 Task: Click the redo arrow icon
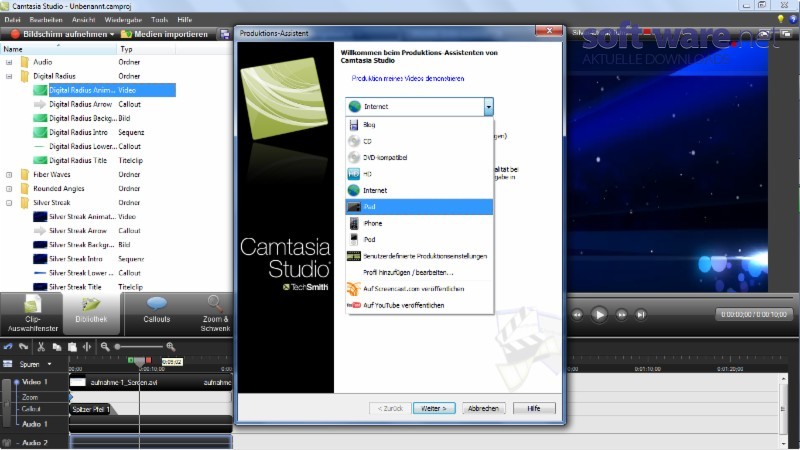[x=23, y=346]
